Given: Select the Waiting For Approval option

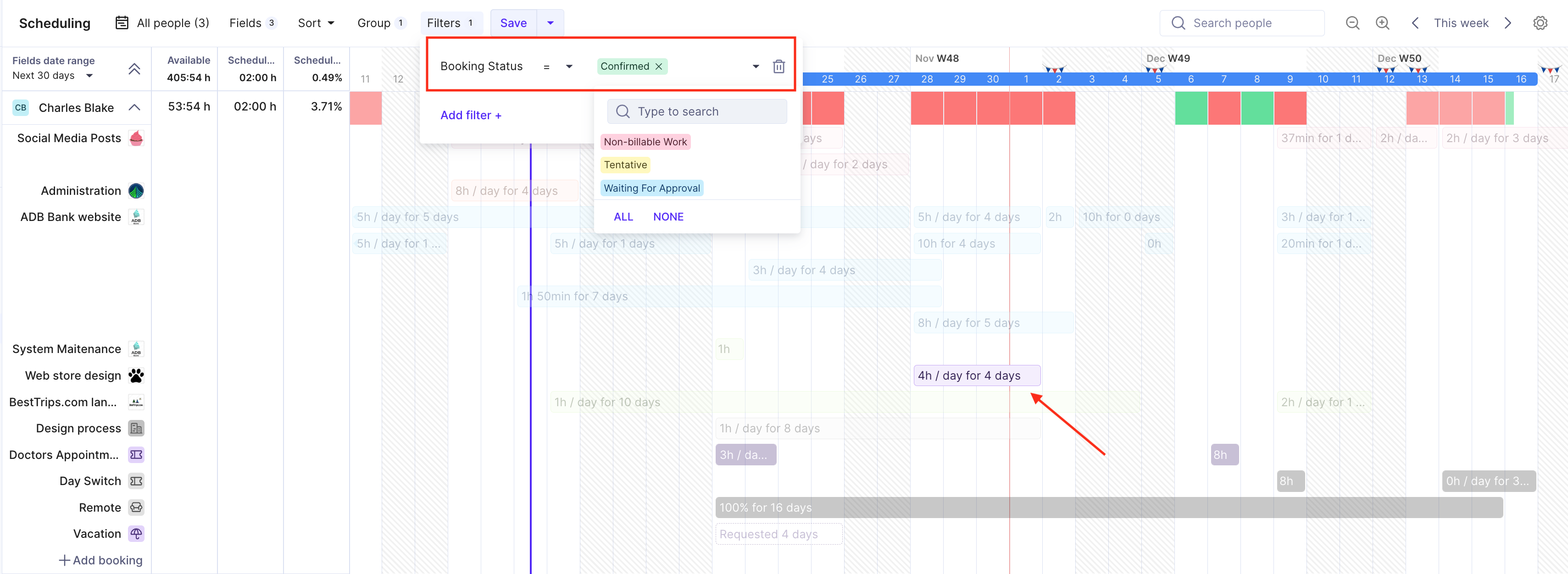Looking at the screenshot, I should 651,188.
